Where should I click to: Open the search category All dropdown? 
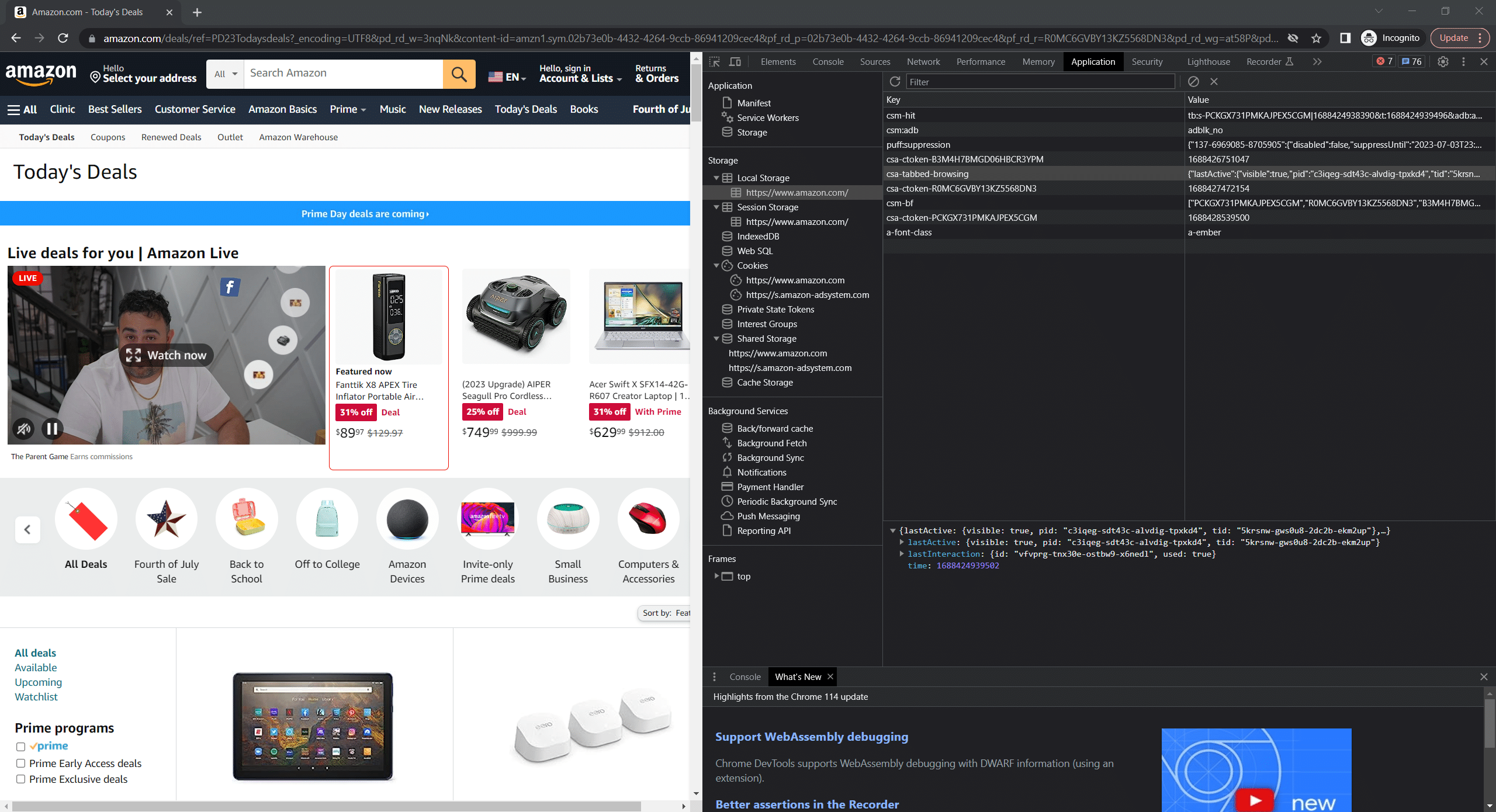point(226,74)
